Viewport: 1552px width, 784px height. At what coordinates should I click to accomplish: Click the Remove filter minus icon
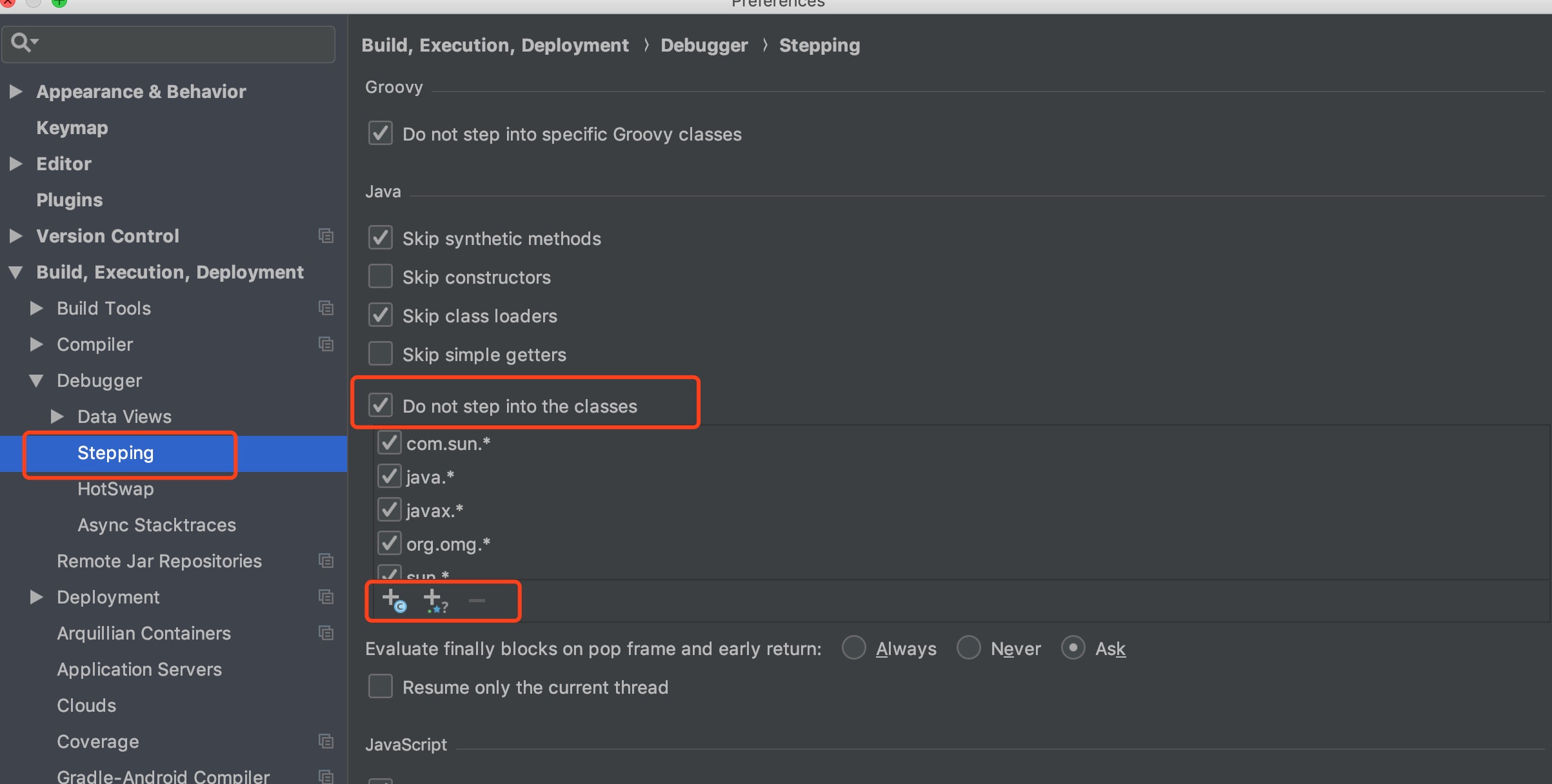tap(477, 600)
